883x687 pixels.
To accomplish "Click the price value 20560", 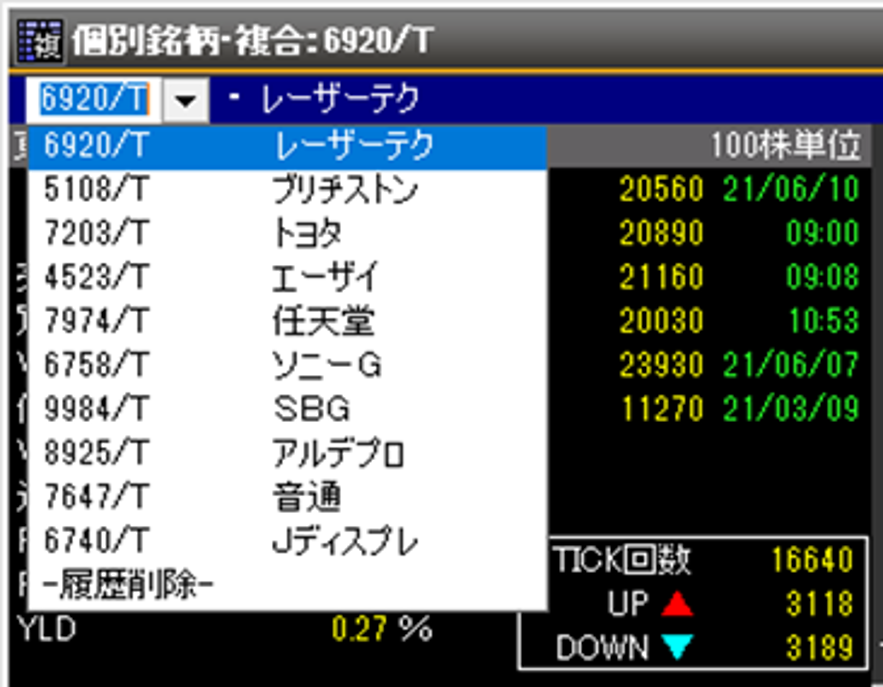I will click(662, 189).
